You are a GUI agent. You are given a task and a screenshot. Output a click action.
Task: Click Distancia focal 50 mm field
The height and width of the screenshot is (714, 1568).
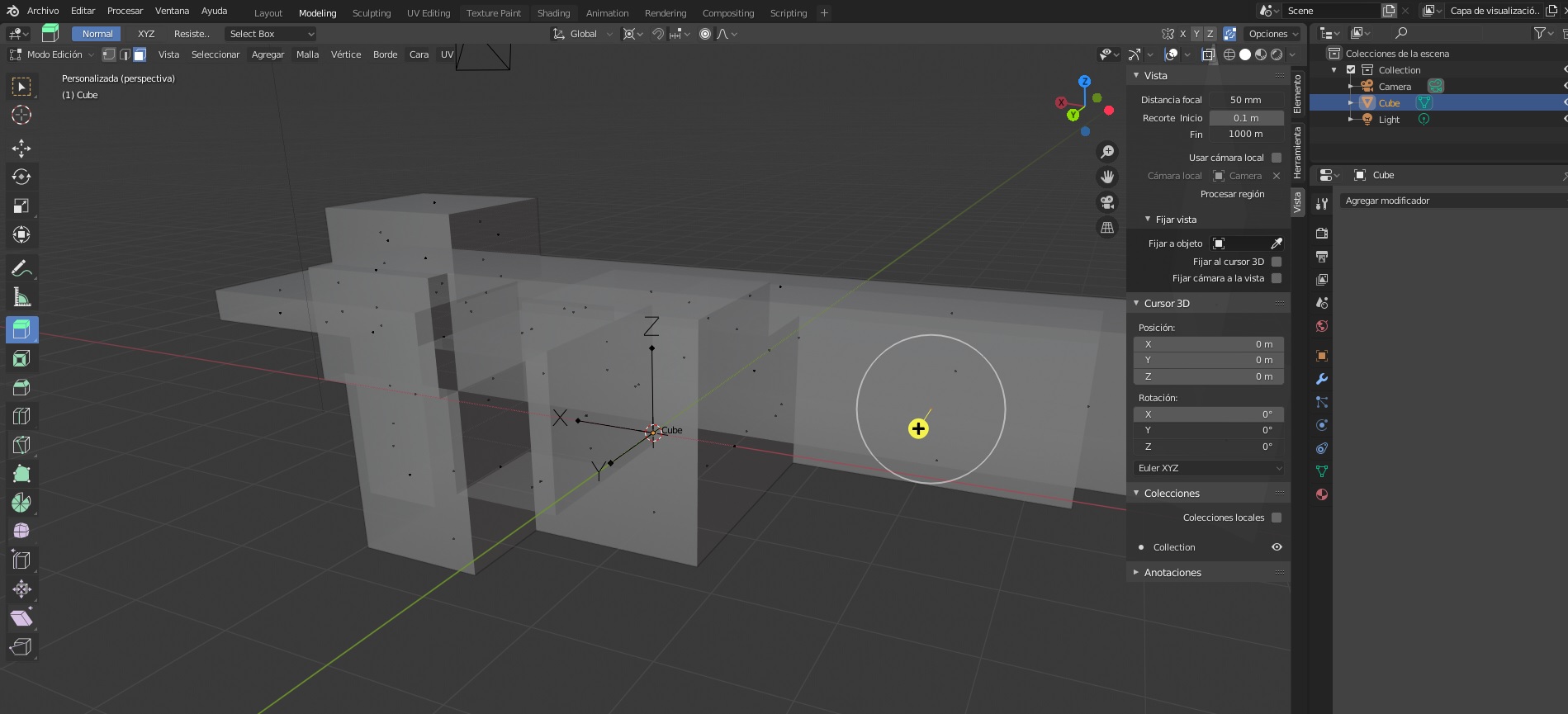click(1246, 100)
